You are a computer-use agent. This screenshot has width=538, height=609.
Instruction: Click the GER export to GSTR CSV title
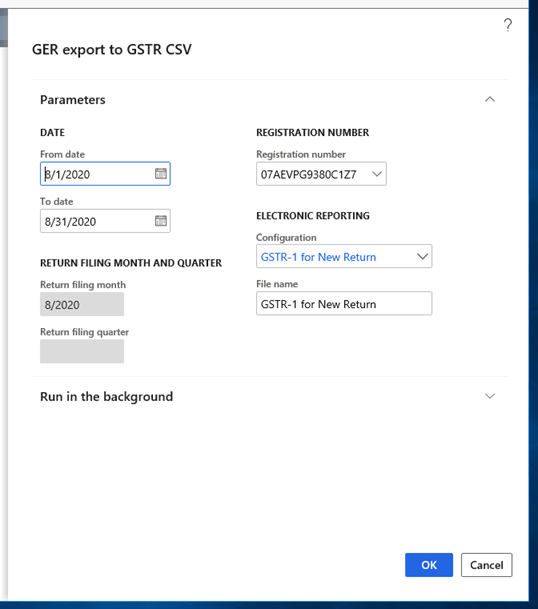click(112, 49)
